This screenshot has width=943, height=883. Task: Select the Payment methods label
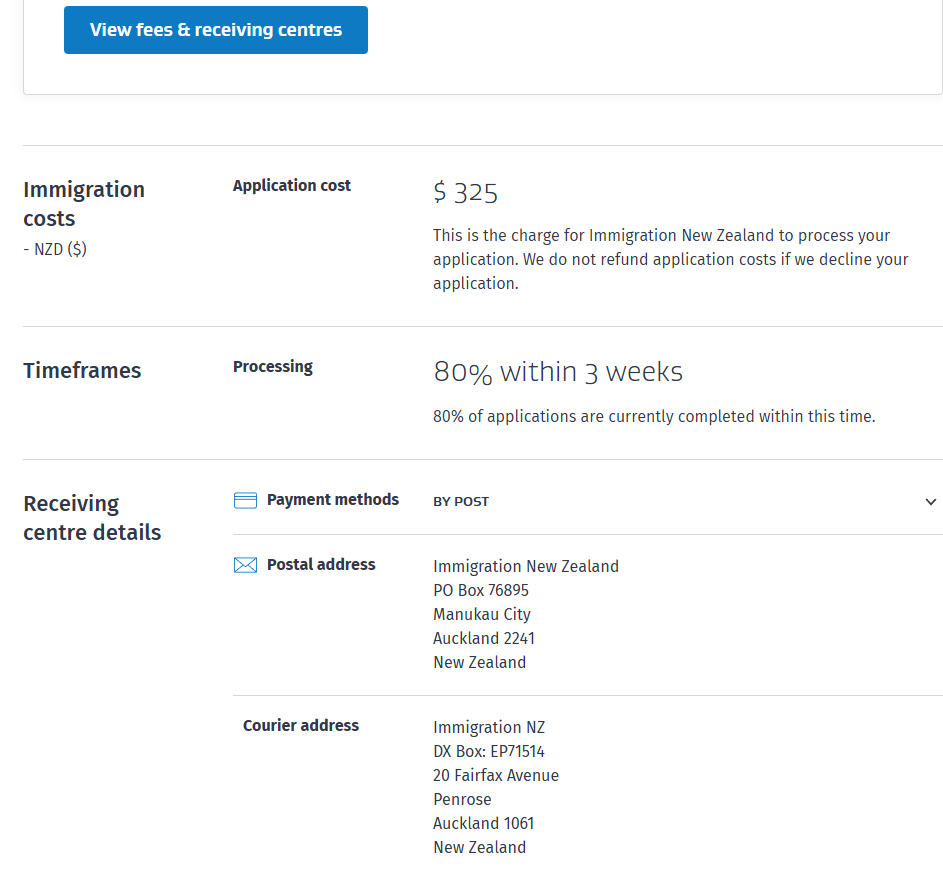click(332, 500)
